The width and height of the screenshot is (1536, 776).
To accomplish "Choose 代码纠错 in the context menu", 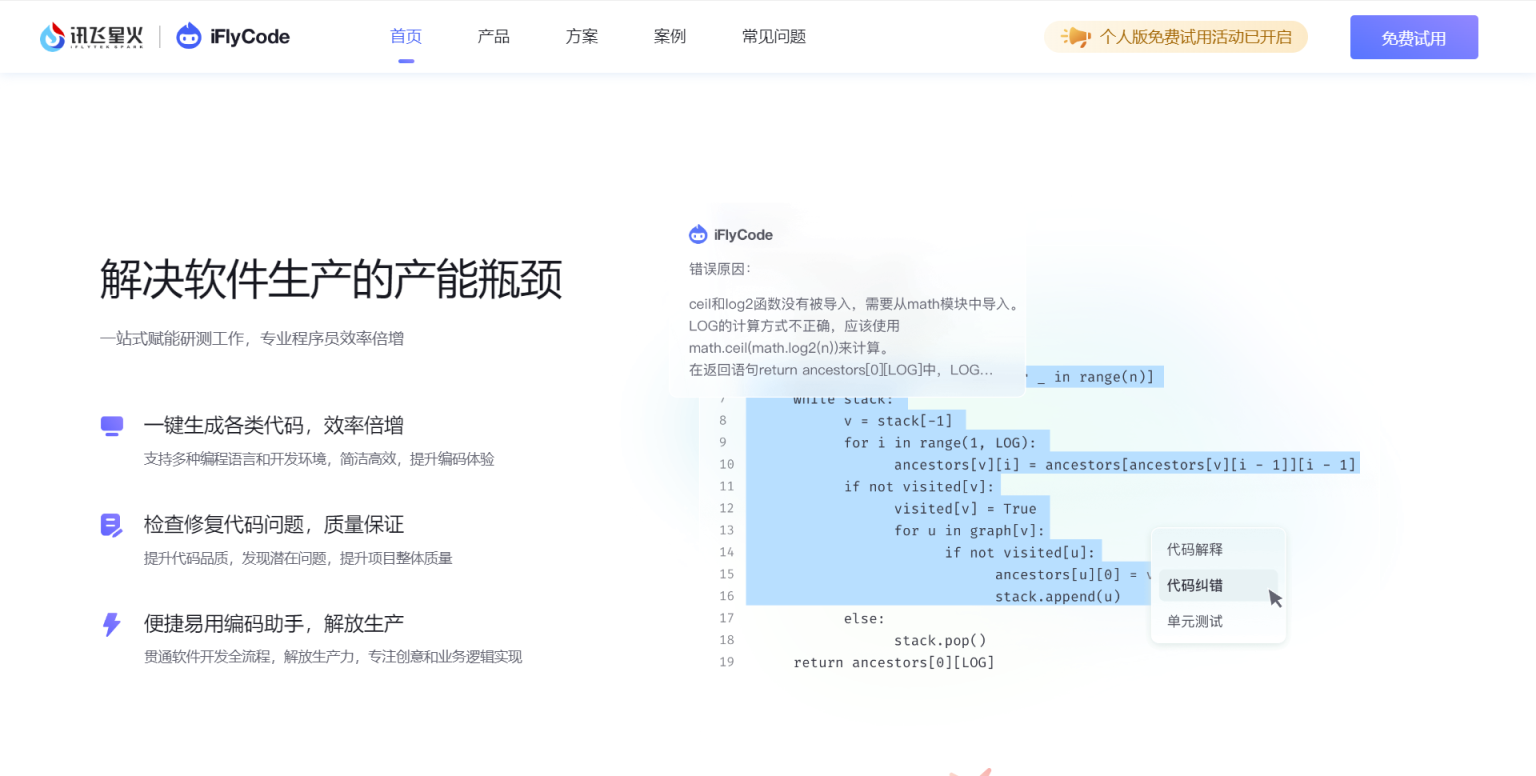I will tap(1195, 585).
